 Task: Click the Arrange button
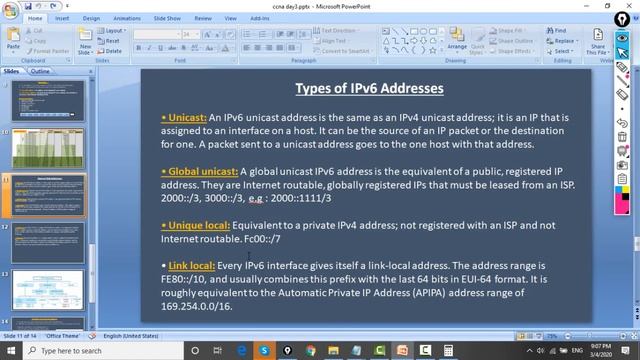(x=457, y=39)
